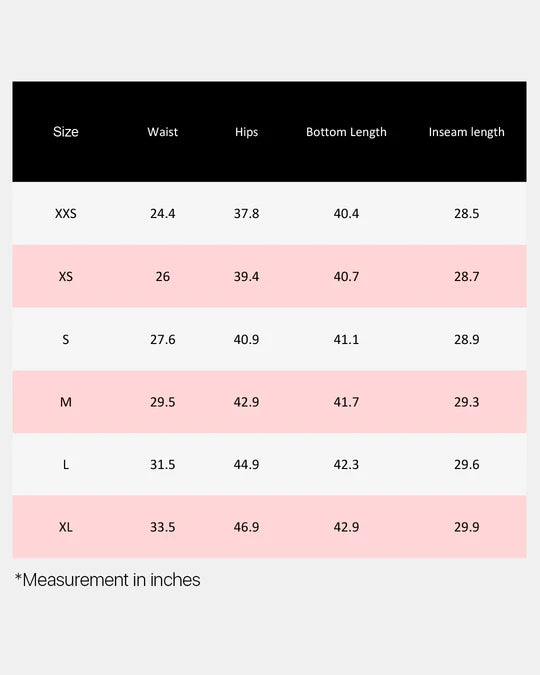Click the Bottom Length column header
540x675 pixels.
(346, 132)
